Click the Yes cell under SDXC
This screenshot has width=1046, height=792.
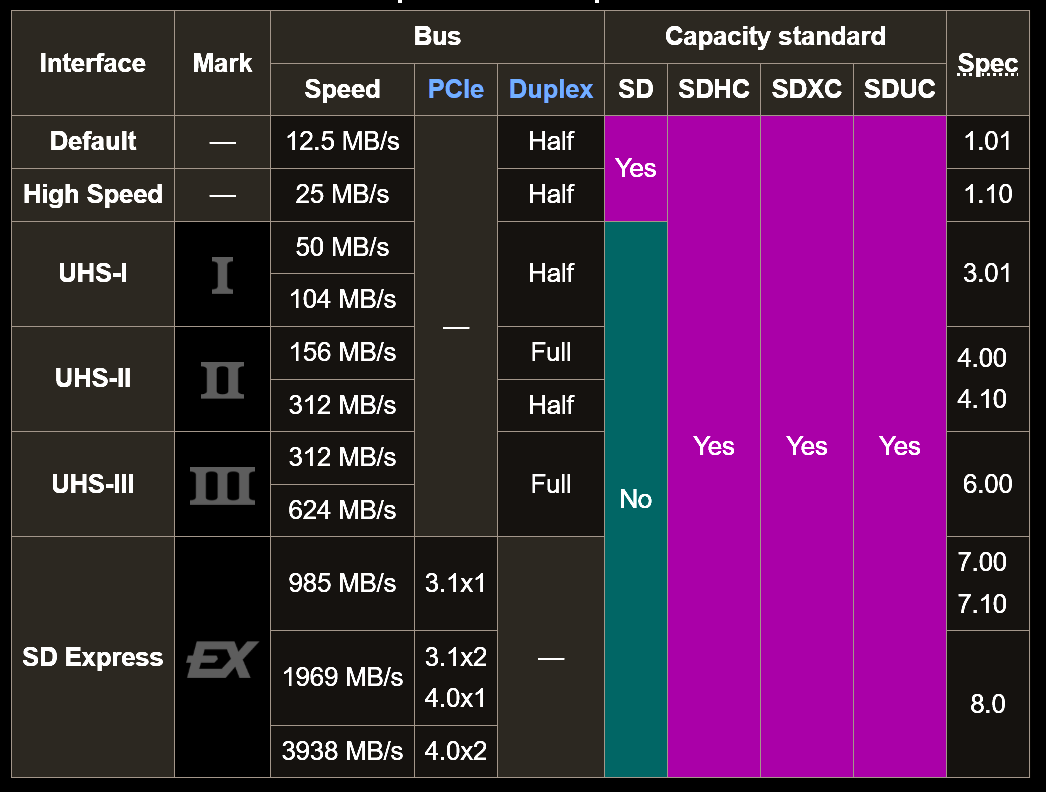[807, 446]
